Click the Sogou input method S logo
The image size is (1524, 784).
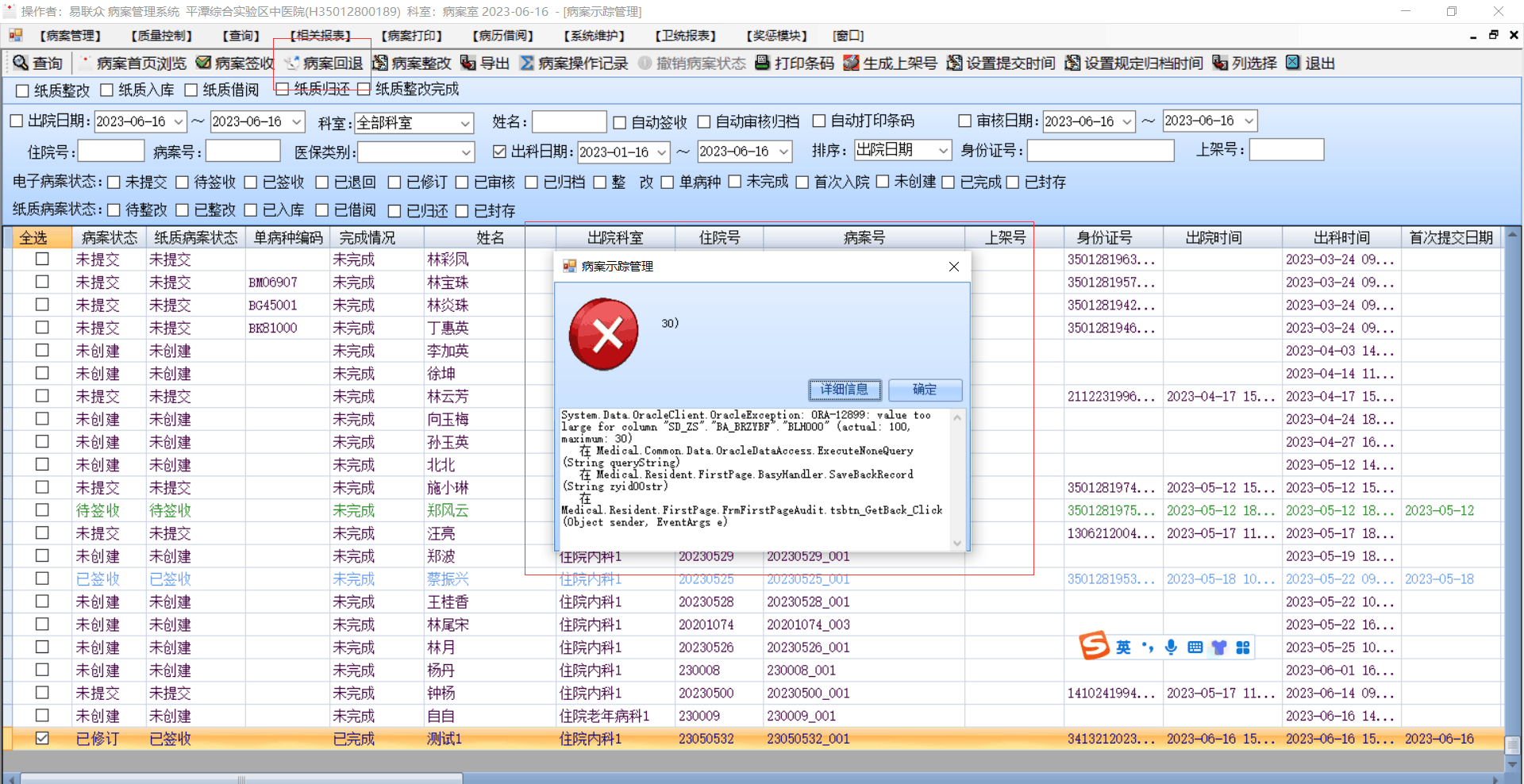point(1094,646)
